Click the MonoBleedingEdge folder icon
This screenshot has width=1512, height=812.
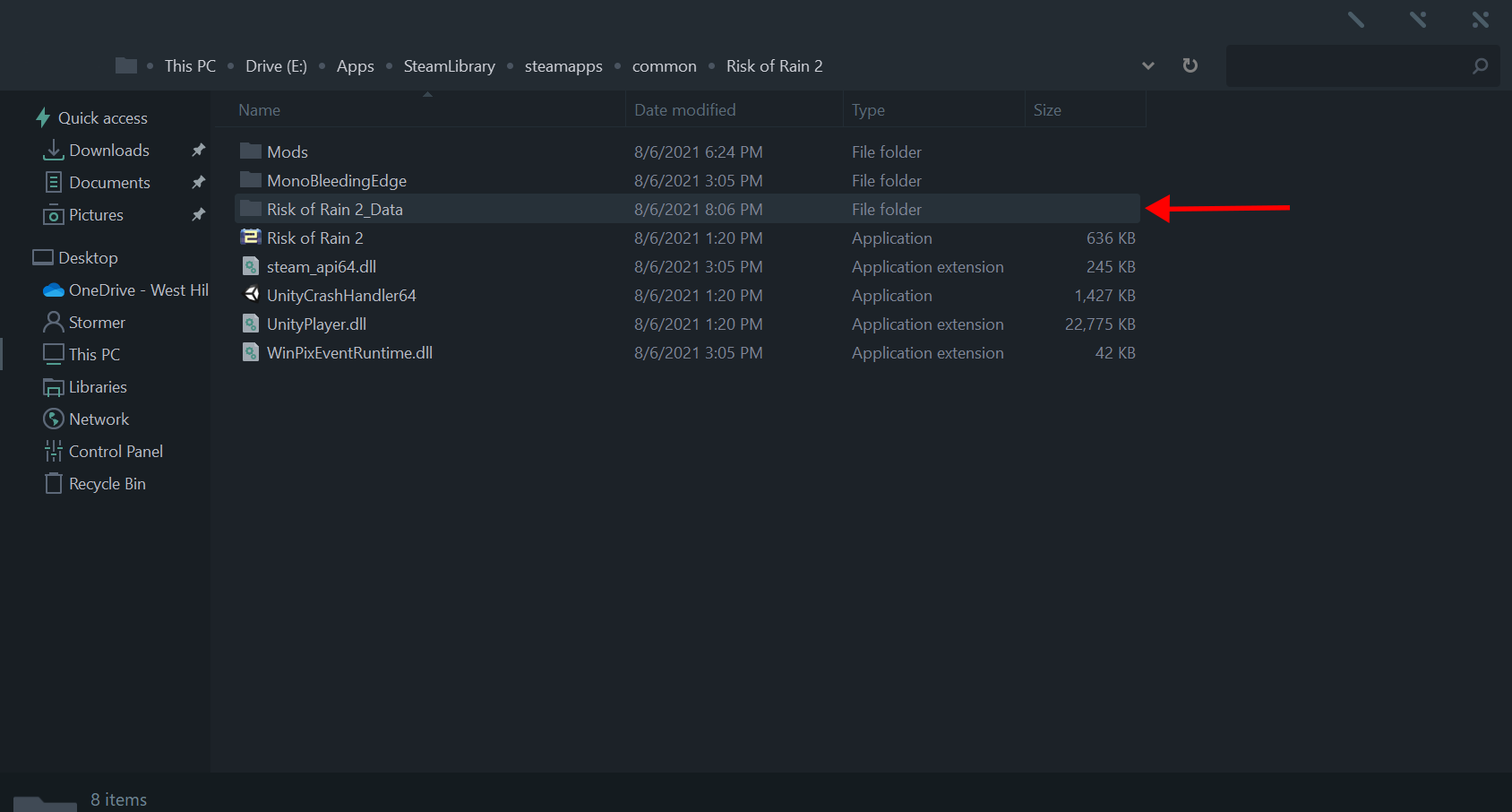251,179
